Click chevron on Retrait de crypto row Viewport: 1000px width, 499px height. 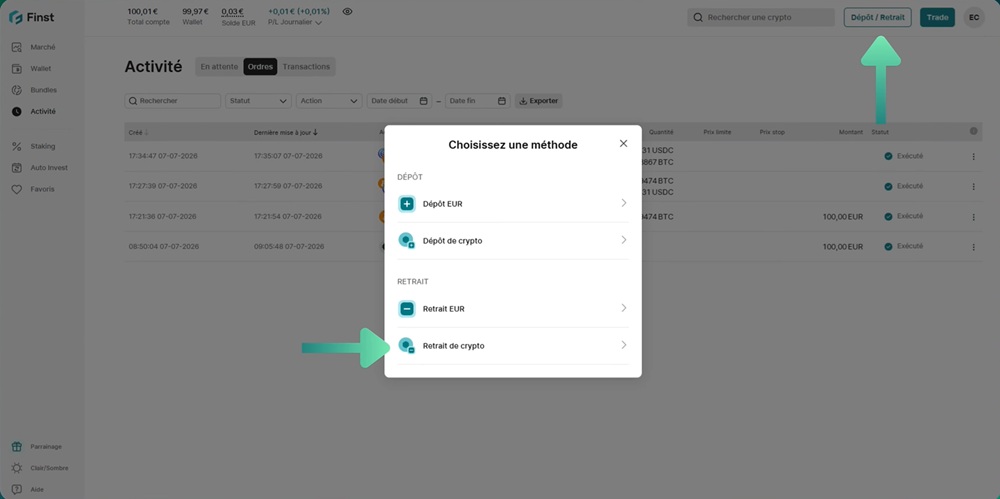point(624,345)
